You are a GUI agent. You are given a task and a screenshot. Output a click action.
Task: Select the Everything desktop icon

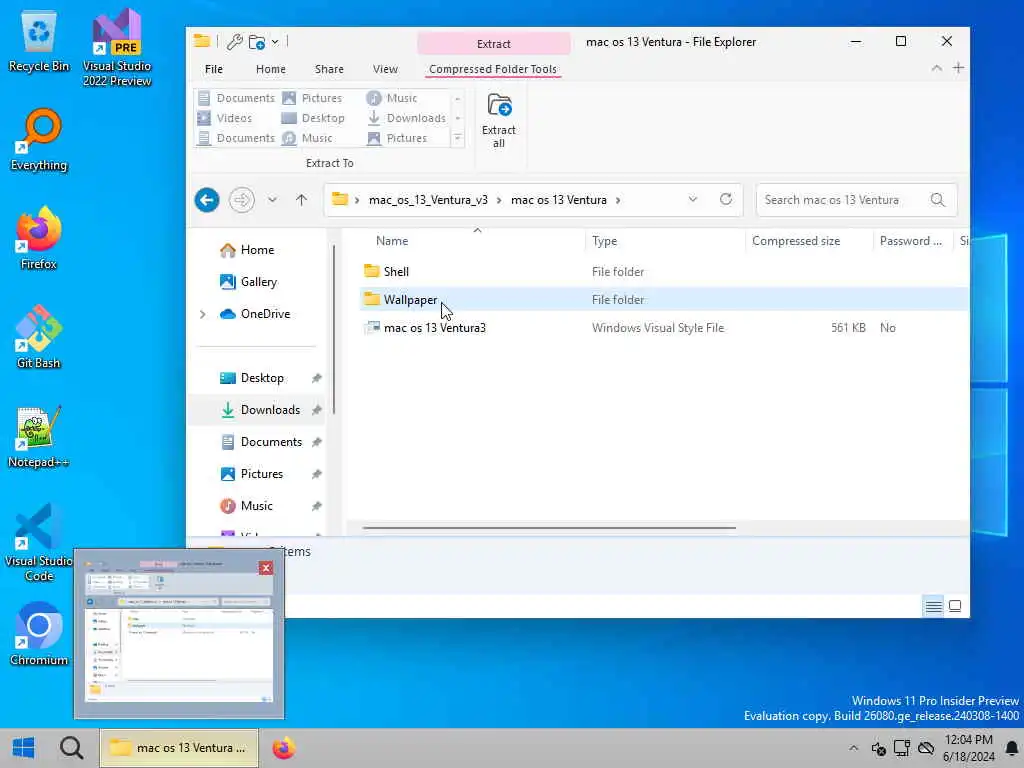tap(39, 140)
